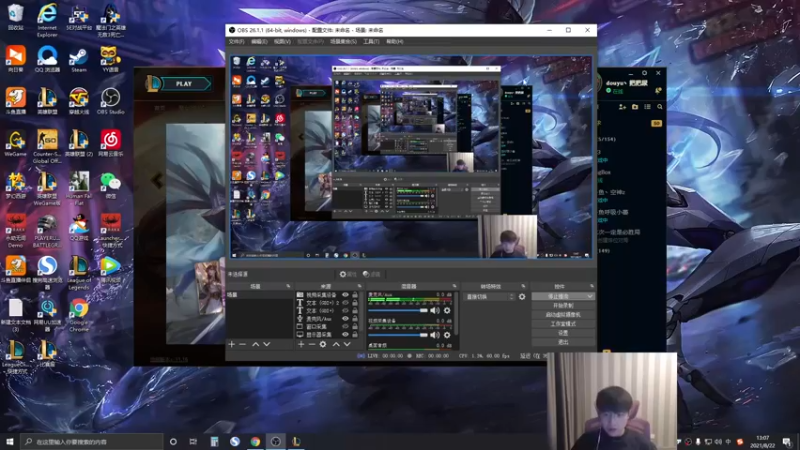Viewport: 800px width, 450px height.
Task: Add a new source with the plus icon
Action: click(x=301, y=344)
